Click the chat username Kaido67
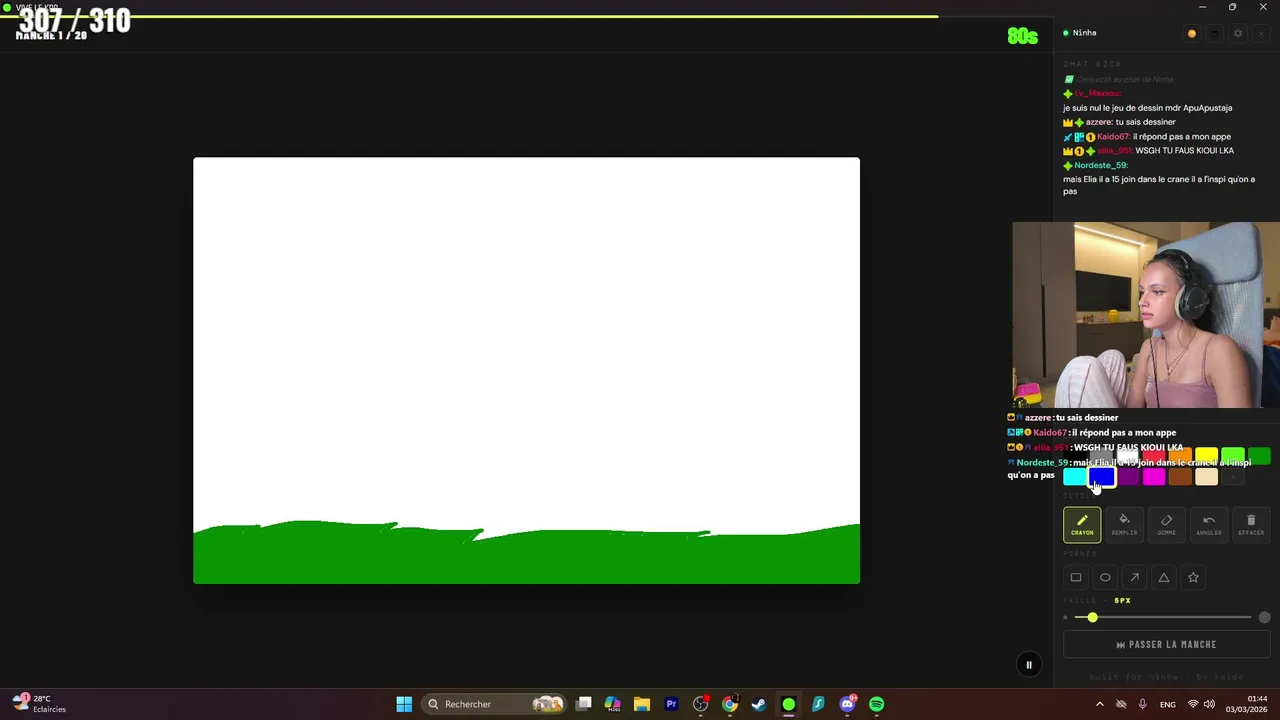1280x720 pixels. 1113,136
